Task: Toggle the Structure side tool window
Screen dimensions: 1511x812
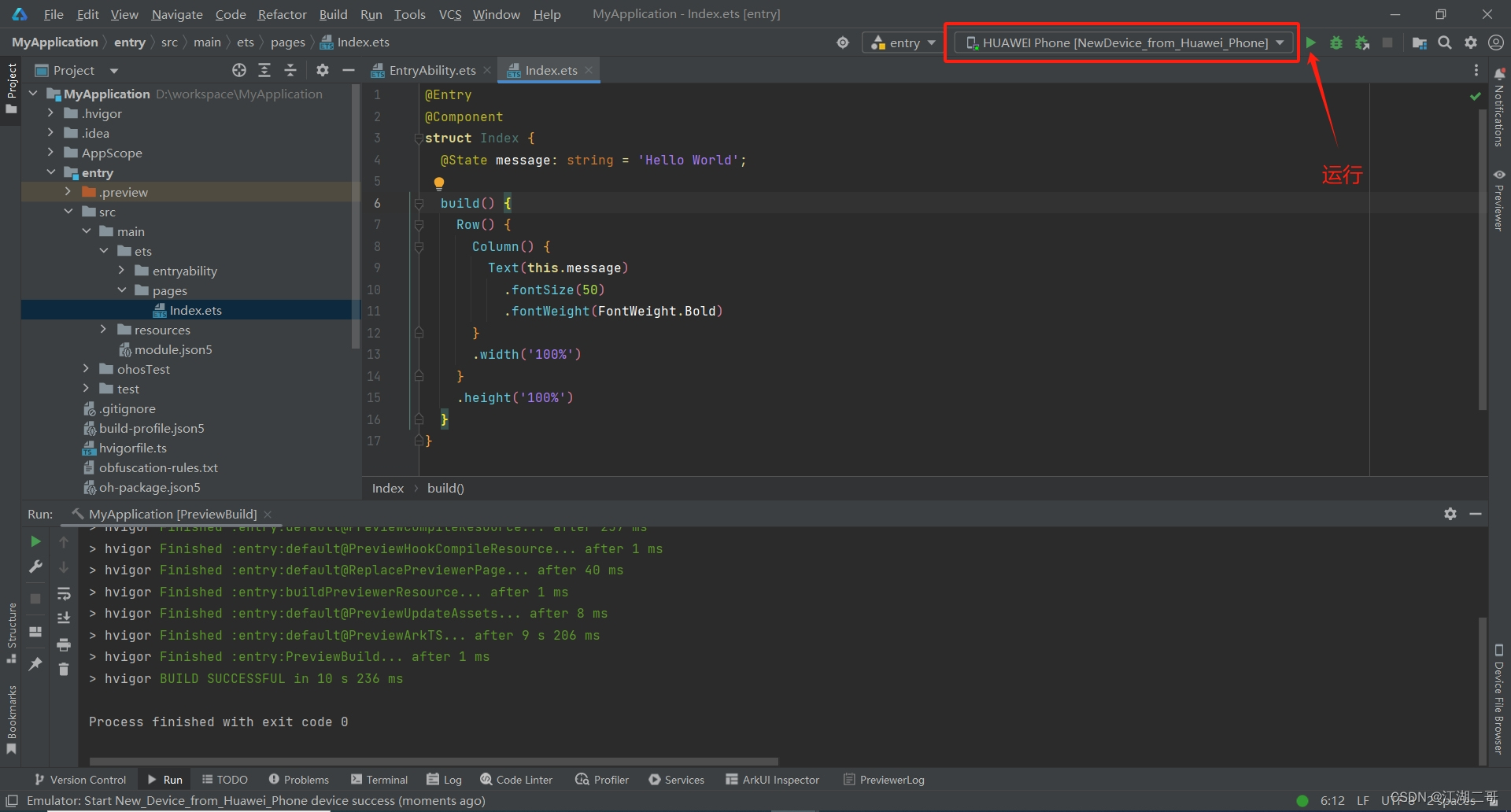Action: coord(11,633)
